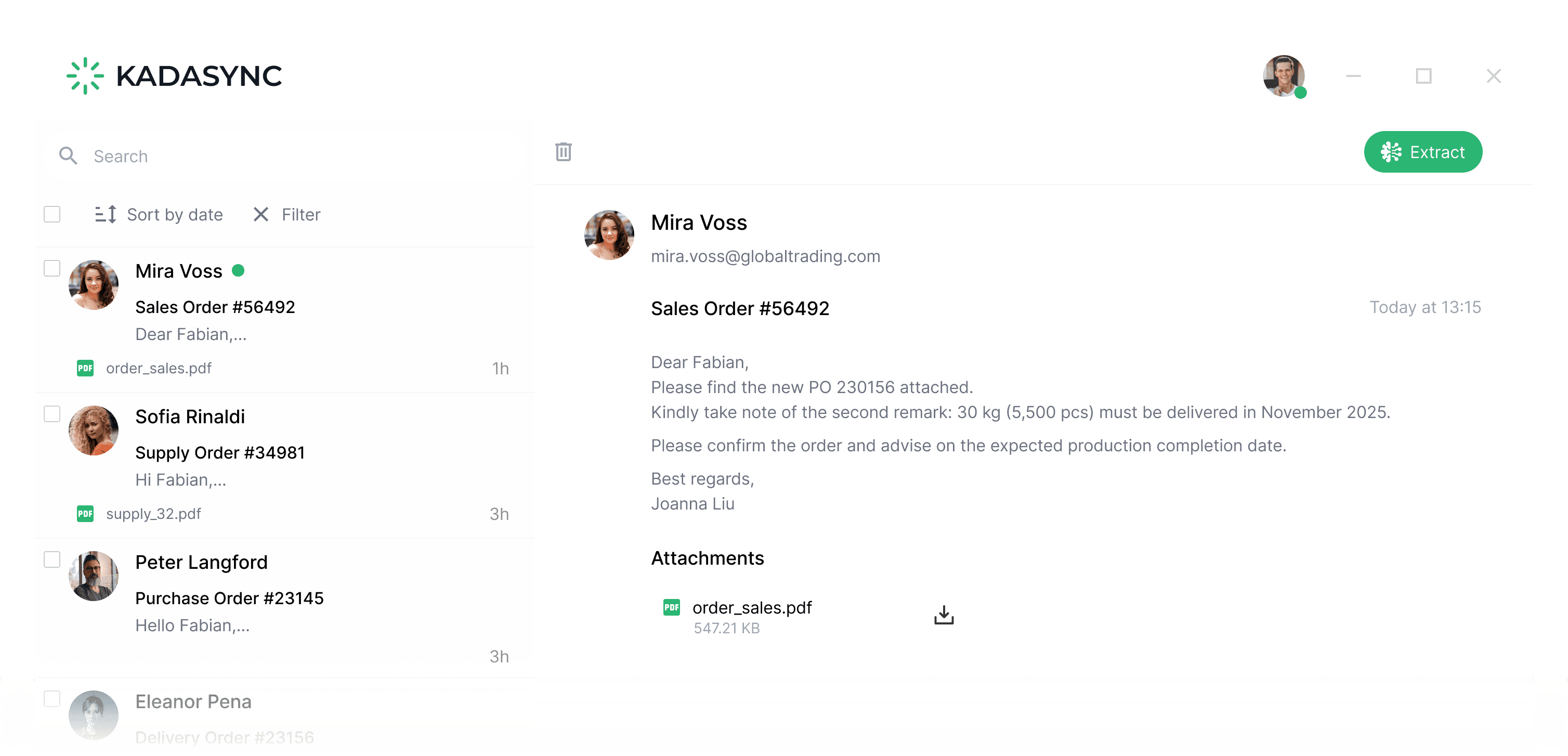Select the Peter Langford message checkbox
The width and height of the screenshot is (1568, 756).
tap(53, 559)
